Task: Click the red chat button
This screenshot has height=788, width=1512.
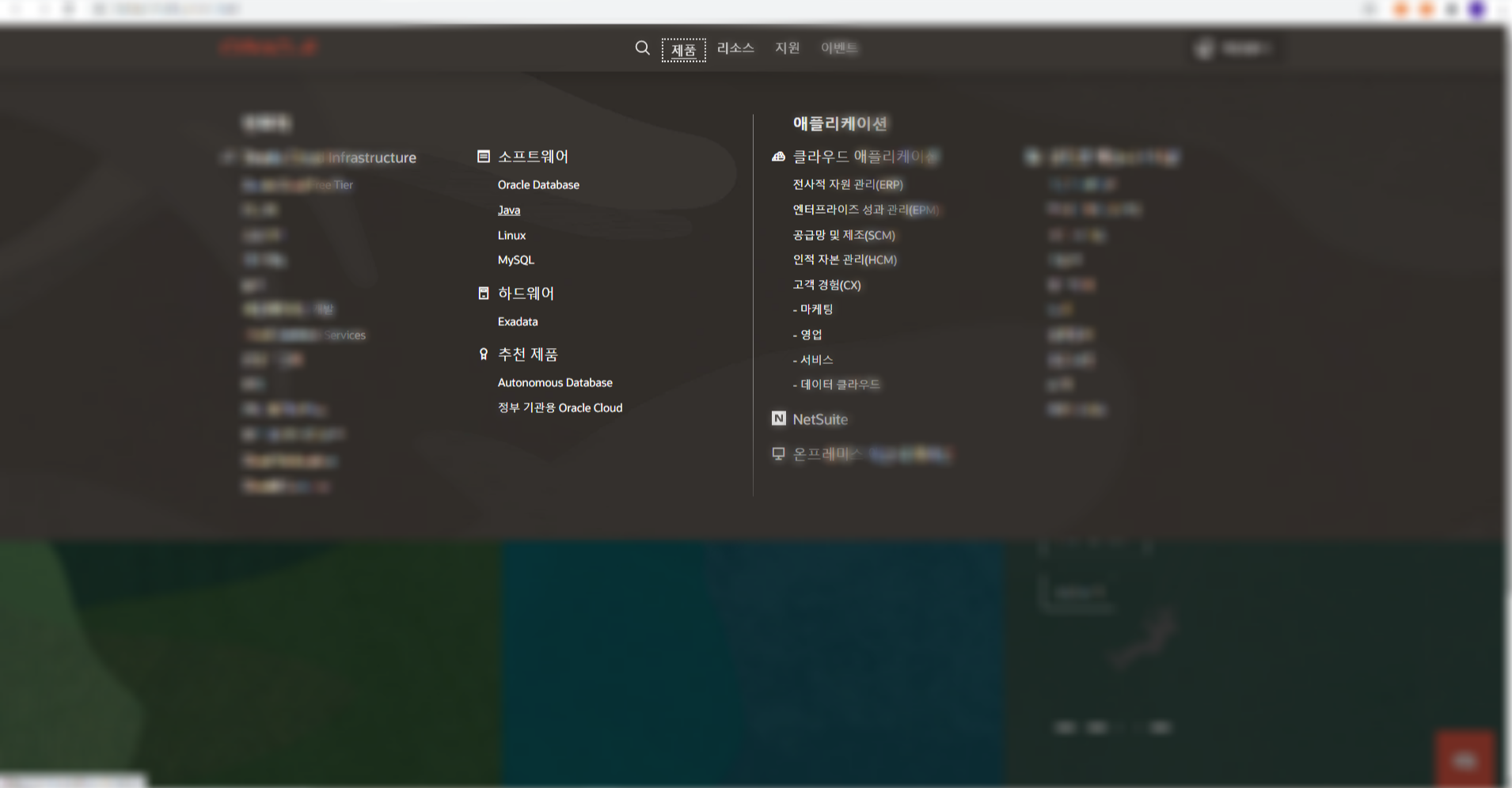Action: (x=1465, y=760)
